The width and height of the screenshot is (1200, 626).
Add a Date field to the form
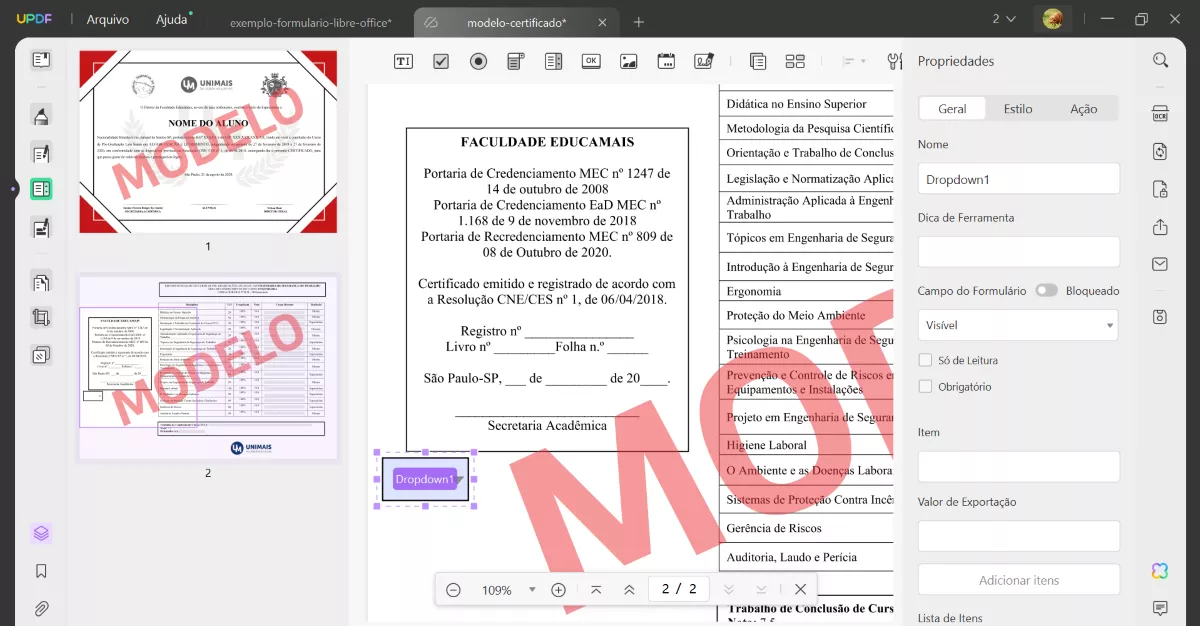pyautogui.click(x=665, y=61)
